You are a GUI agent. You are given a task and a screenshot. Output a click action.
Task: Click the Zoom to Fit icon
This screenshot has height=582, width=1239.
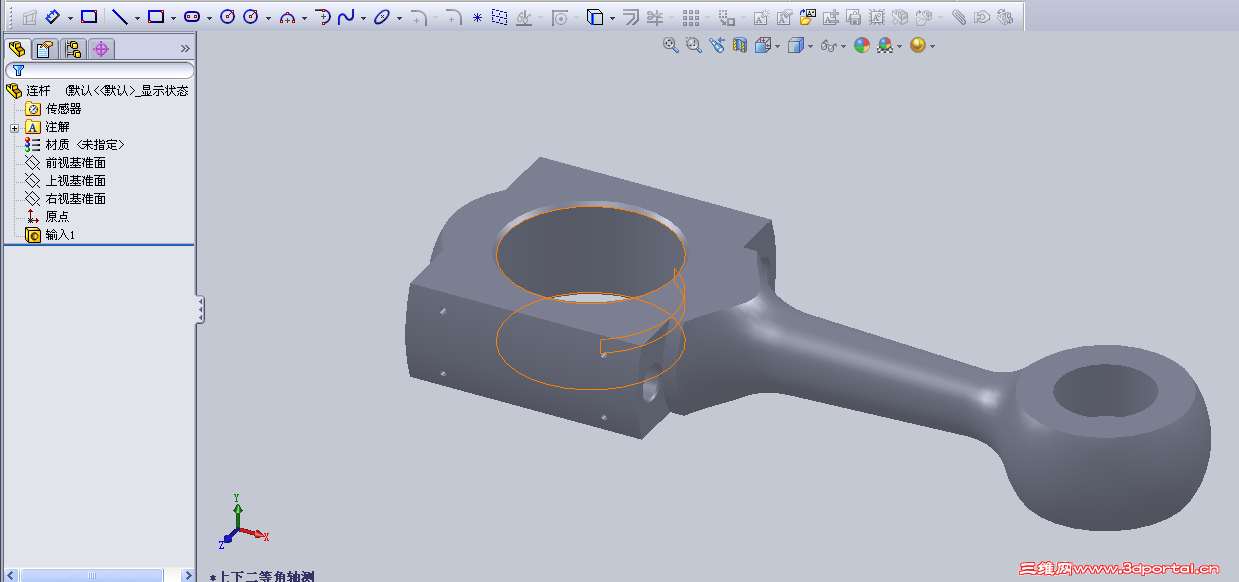coord(670,45)
